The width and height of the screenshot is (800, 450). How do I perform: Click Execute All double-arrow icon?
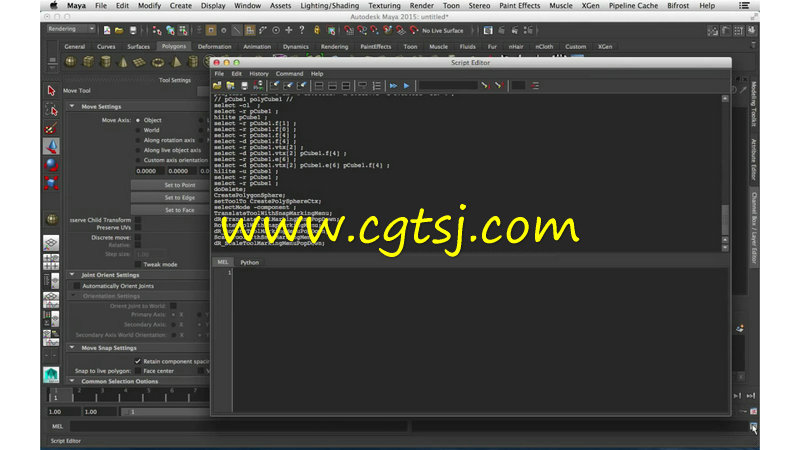pos(393,86)
